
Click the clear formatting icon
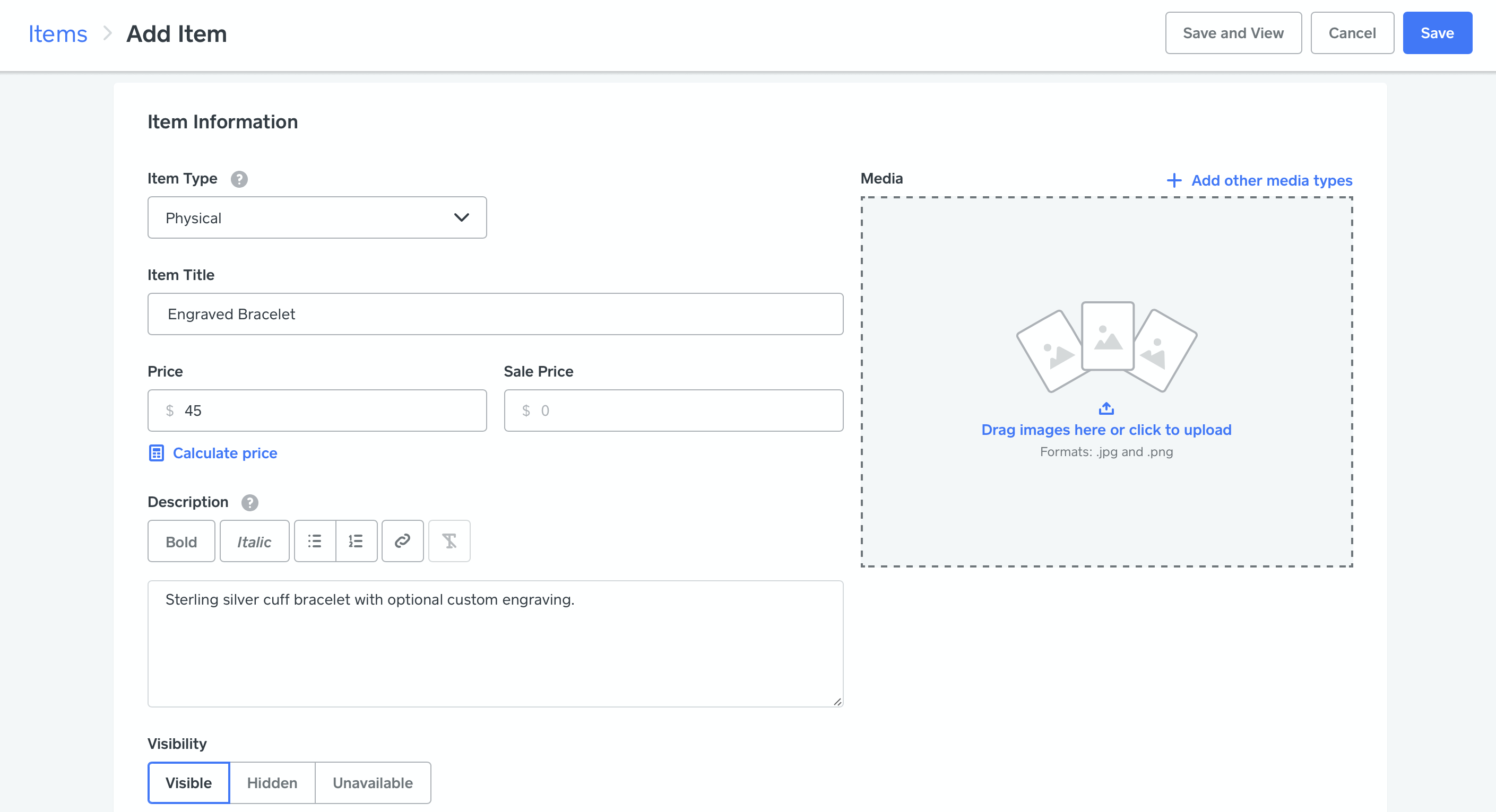pyautogui.click(x=449, y=541)
